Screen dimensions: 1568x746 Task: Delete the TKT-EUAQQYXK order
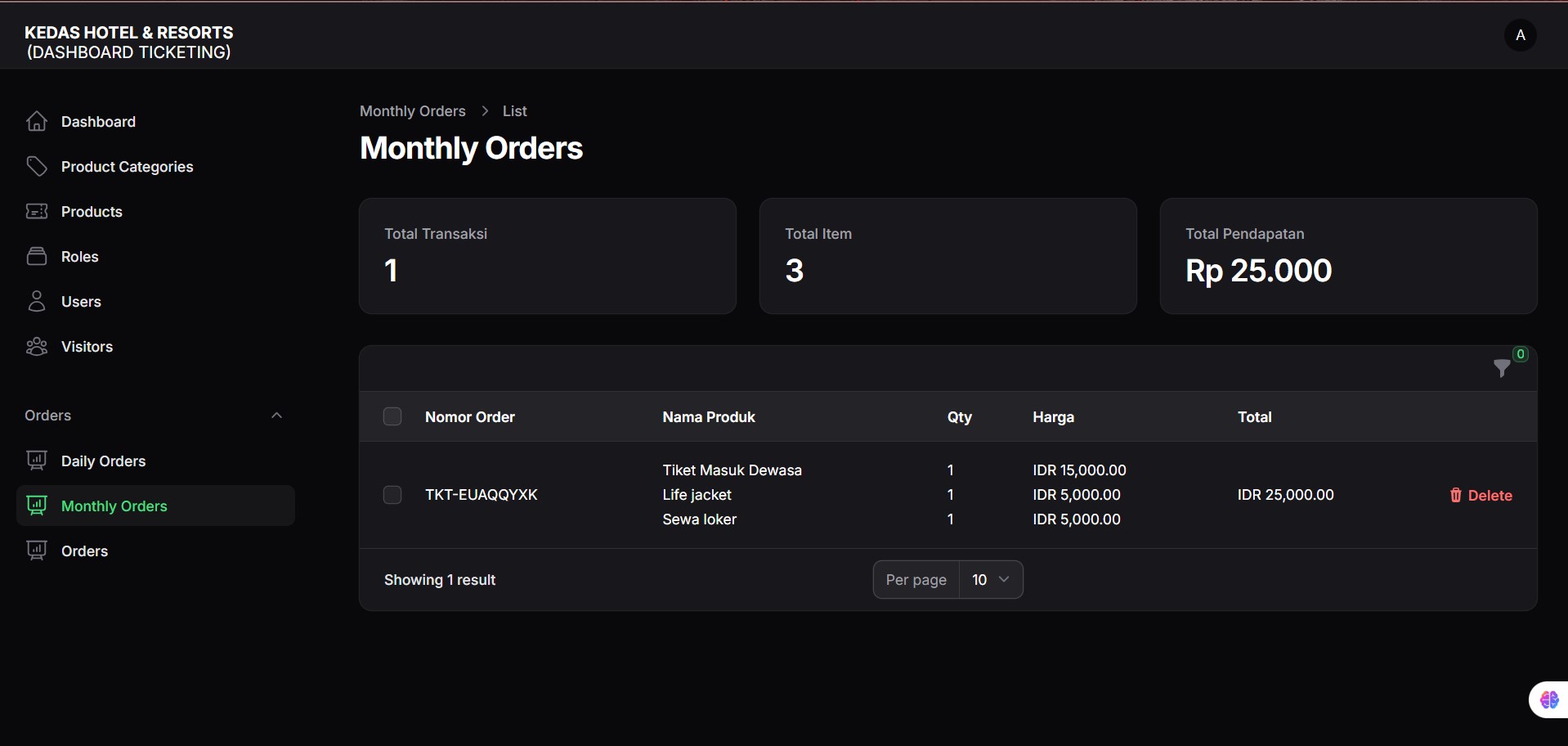1481,495
